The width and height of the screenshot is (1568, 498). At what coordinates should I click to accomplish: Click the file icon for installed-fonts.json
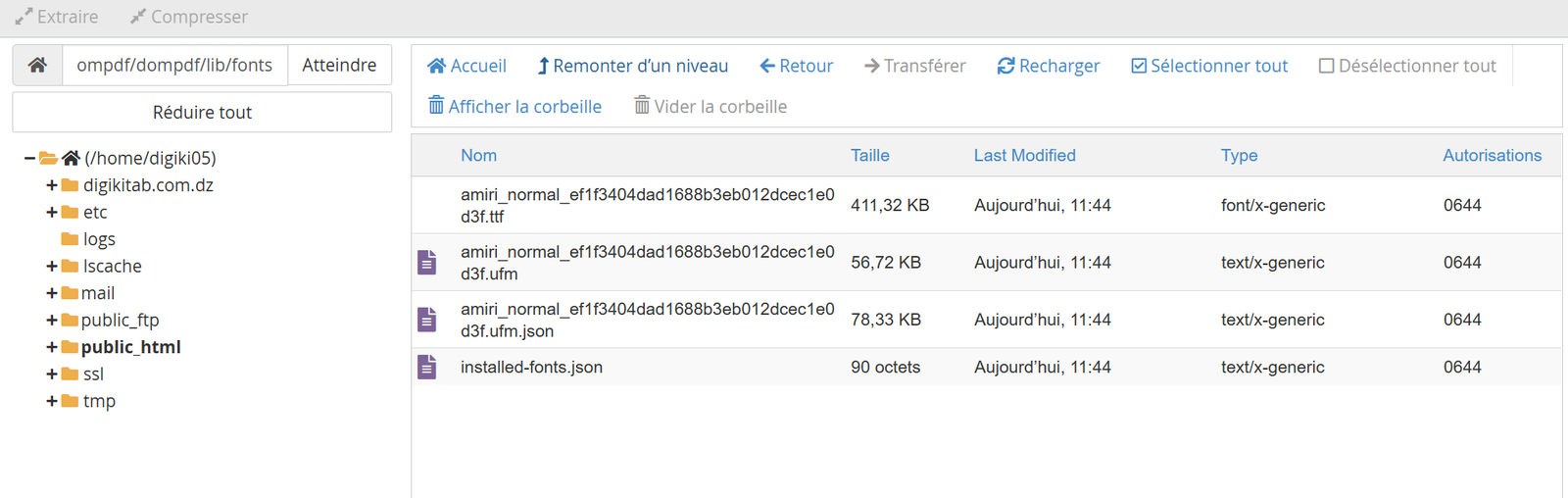point(427,368)
